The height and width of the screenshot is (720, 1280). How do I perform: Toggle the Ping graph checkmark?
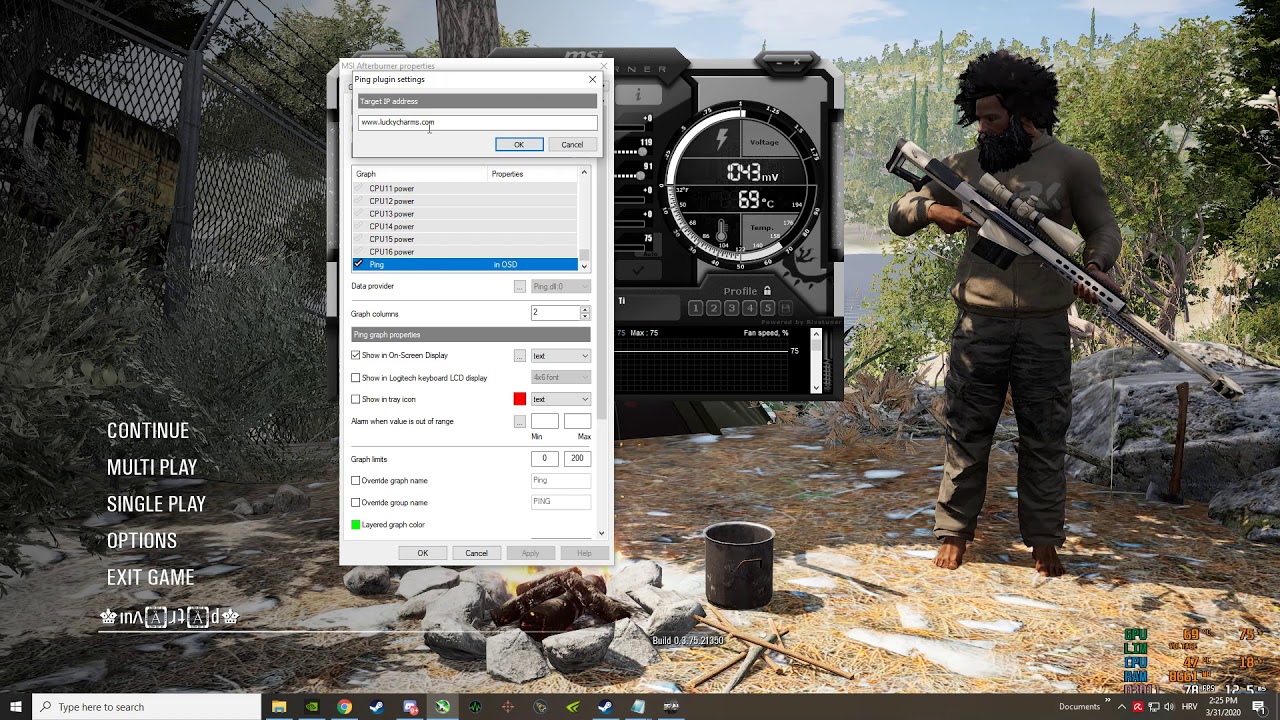(x=358, y=264)
